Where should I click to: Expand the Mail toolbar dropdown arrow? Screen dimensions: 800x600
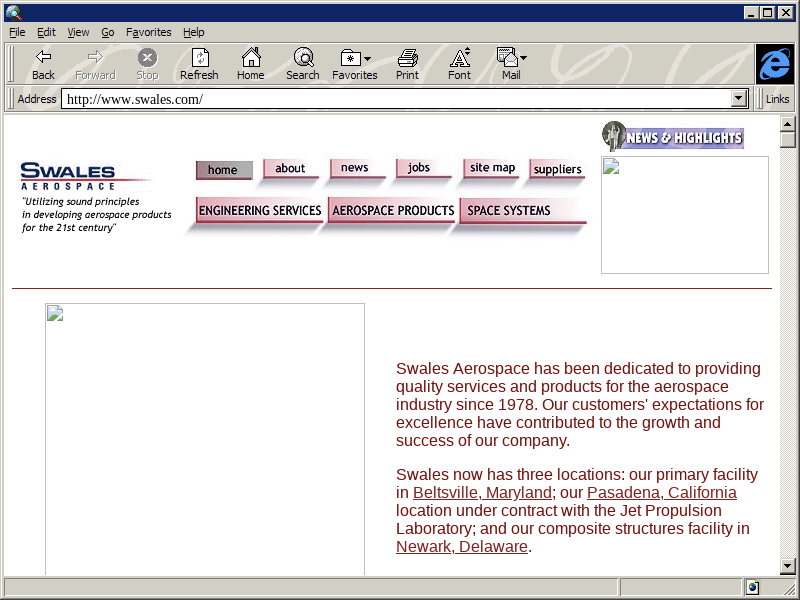click(x=523, y=59)
